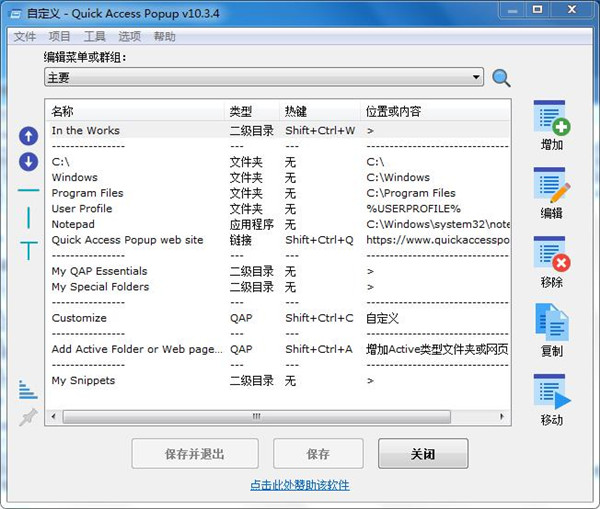This screenshot has height=509, width=600.
Task: Select the My Special Folders row
Action: click(x=278, y=287)
